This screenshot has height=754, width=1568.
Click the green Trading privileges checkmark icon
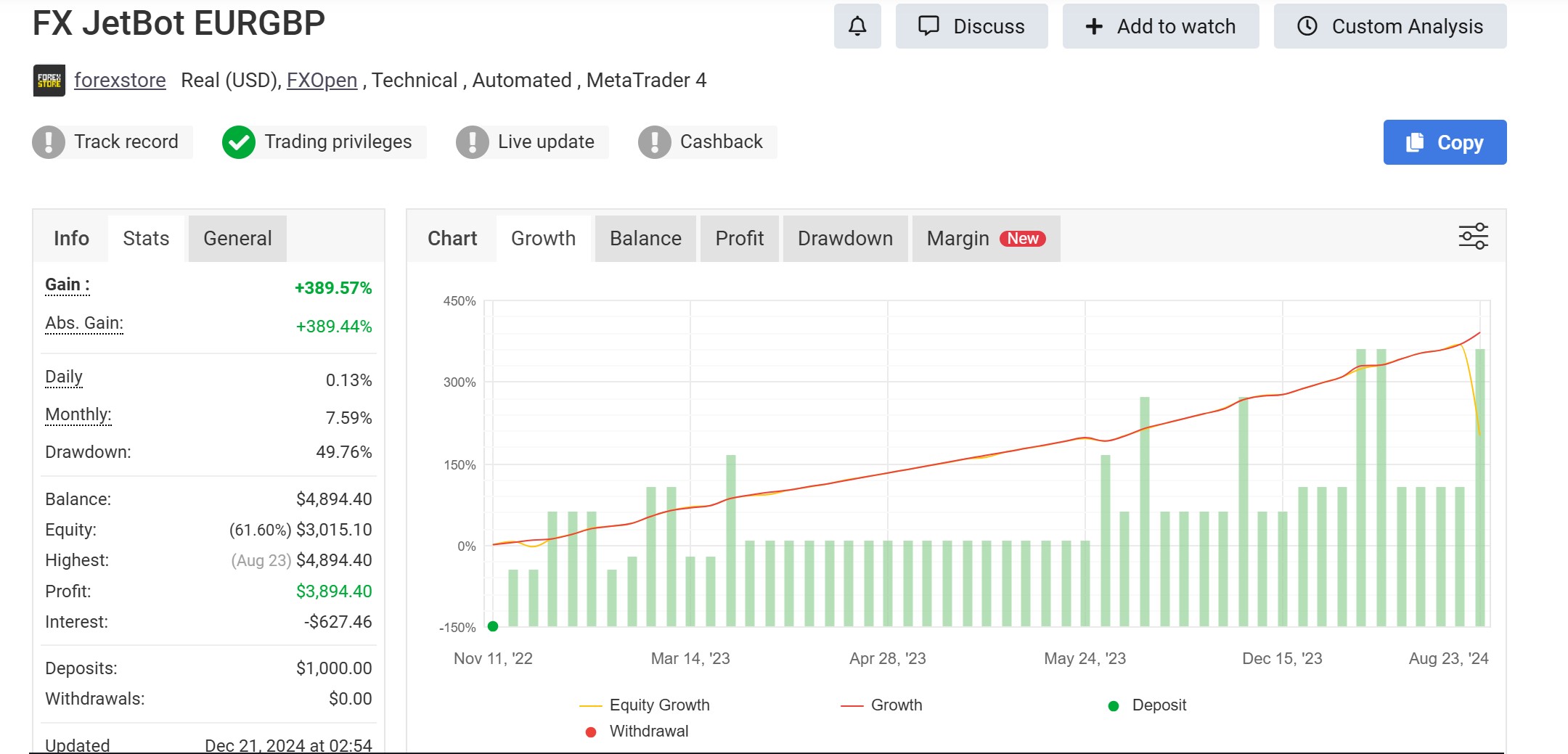pos(238,142)
